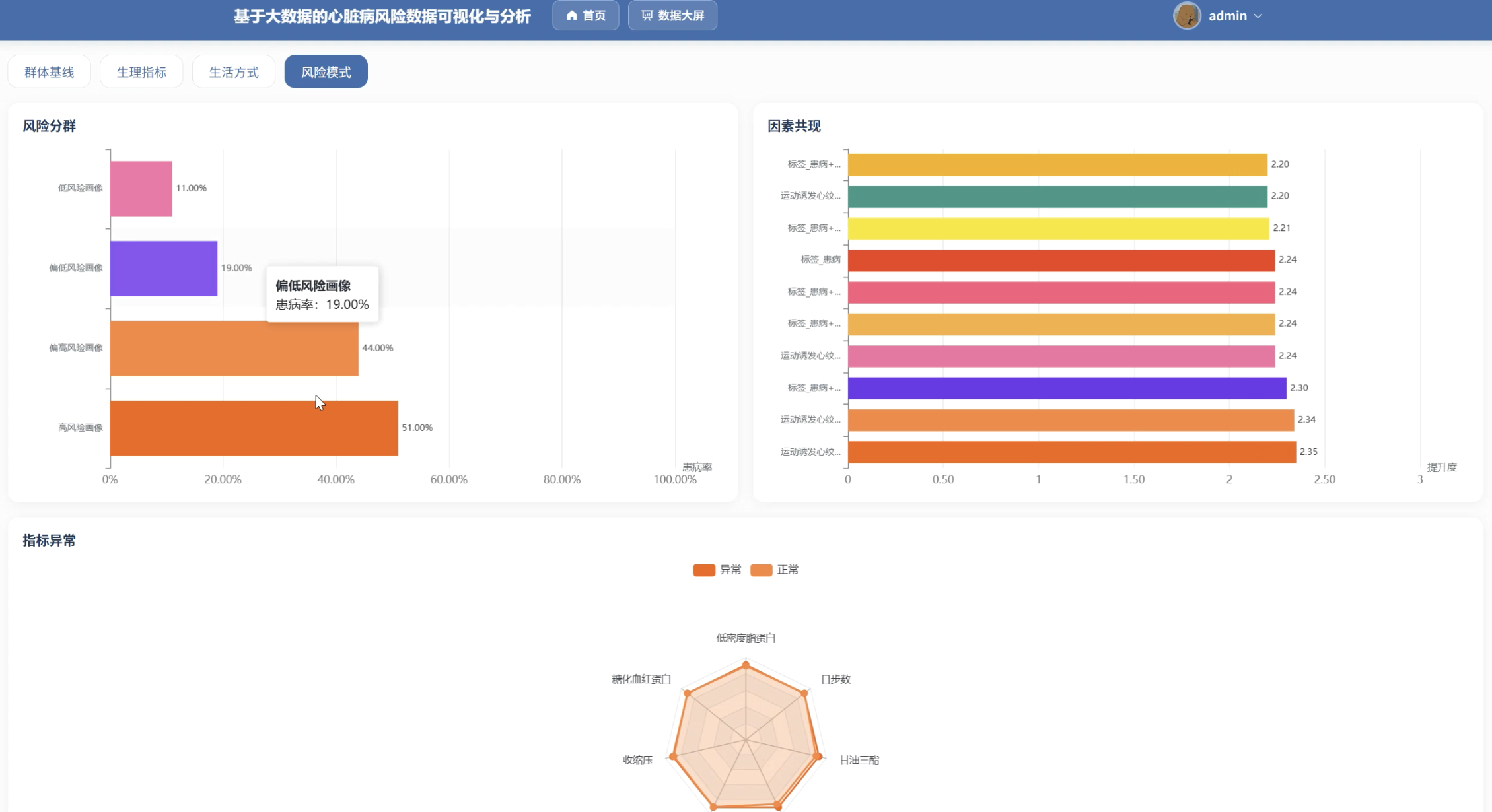Click the bar valued 2.34
1492x812 pixels.
tap(1071, 420)
